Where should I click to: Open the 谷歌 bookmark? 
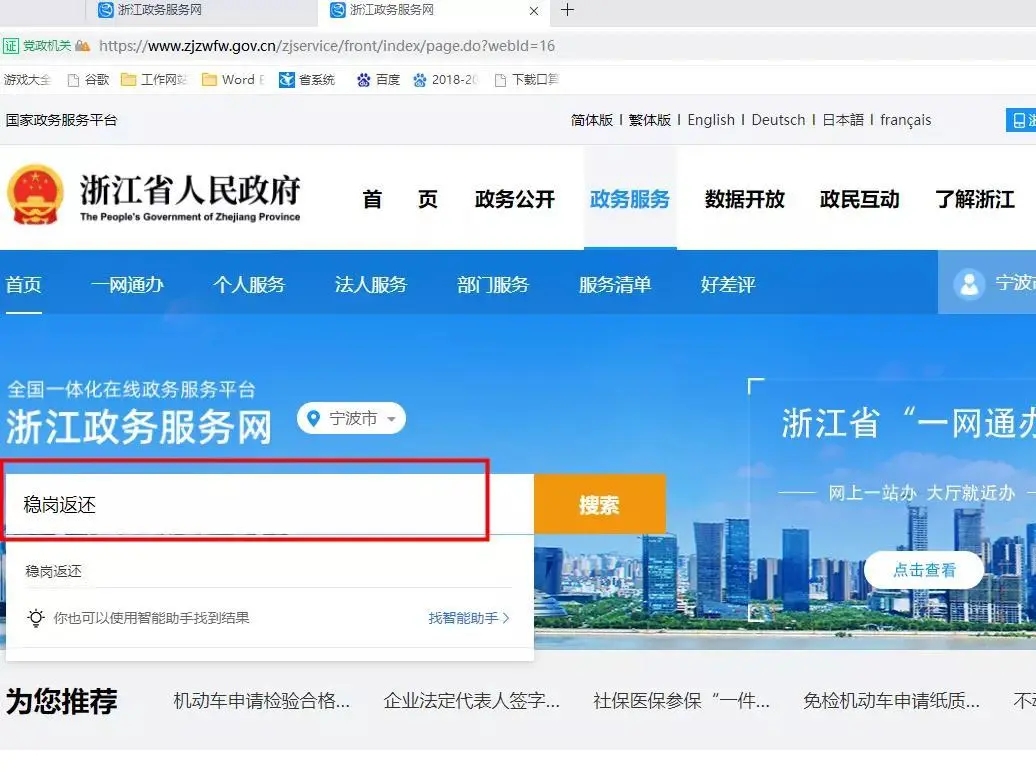[x=89, y=80]
